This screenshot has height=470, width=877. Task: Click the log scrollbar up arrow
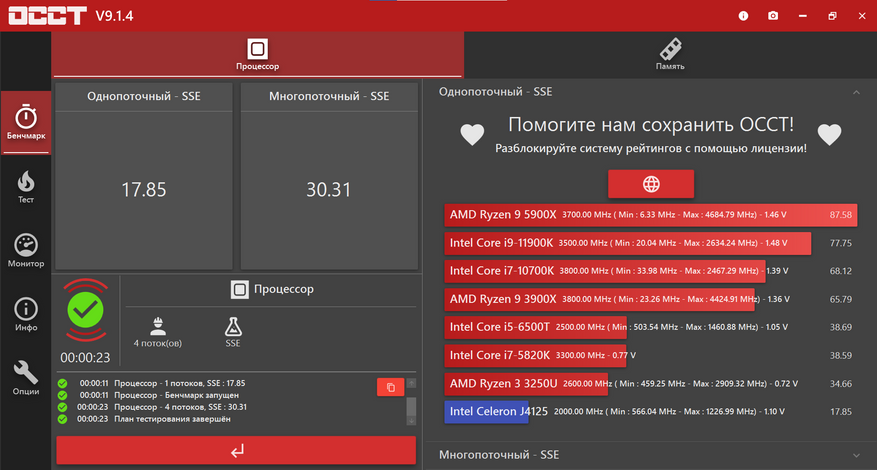[411, 383]
